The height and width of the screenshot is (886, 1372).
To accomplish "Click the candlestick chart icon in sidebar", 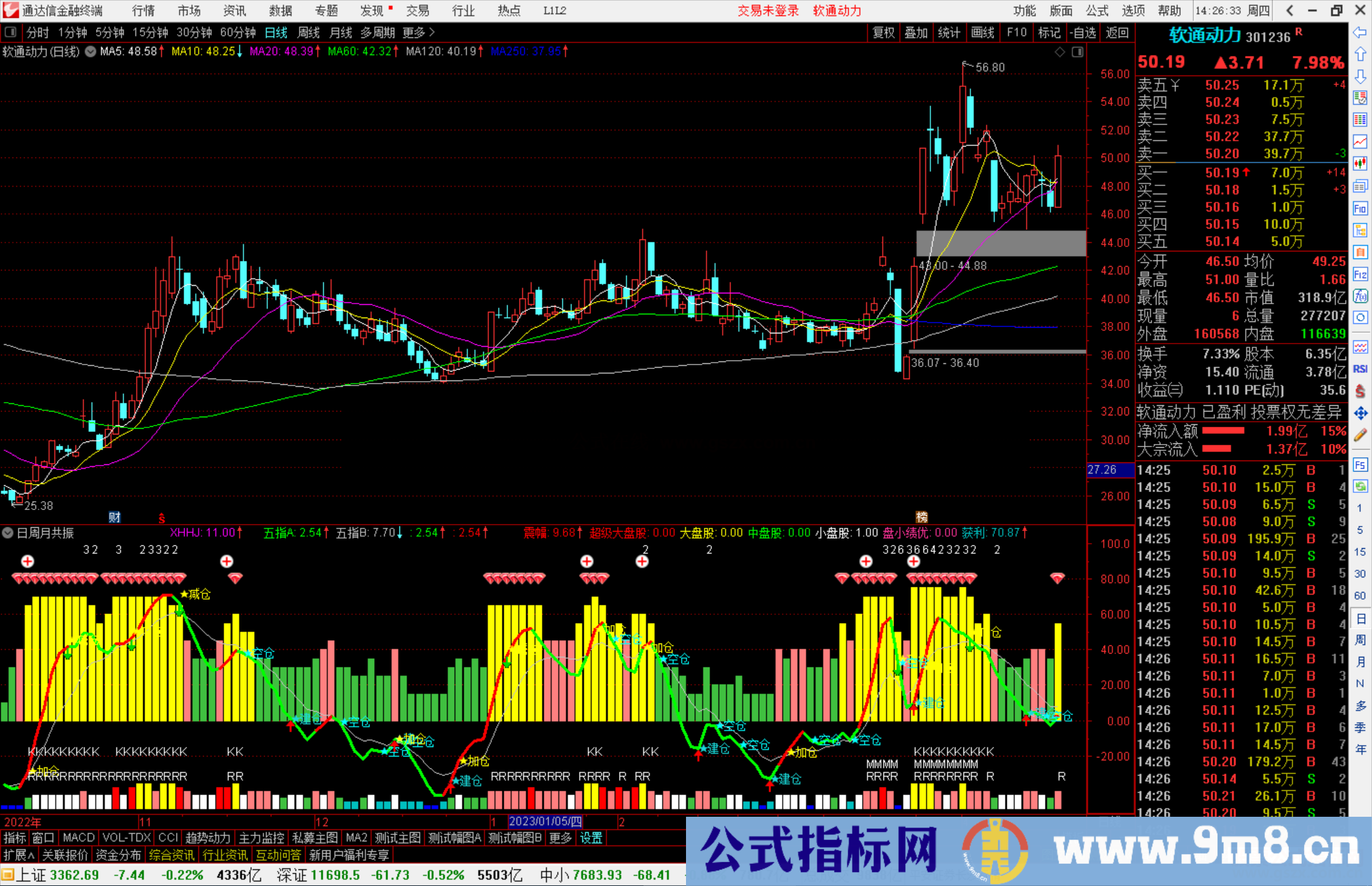I will pos(1360,164).
